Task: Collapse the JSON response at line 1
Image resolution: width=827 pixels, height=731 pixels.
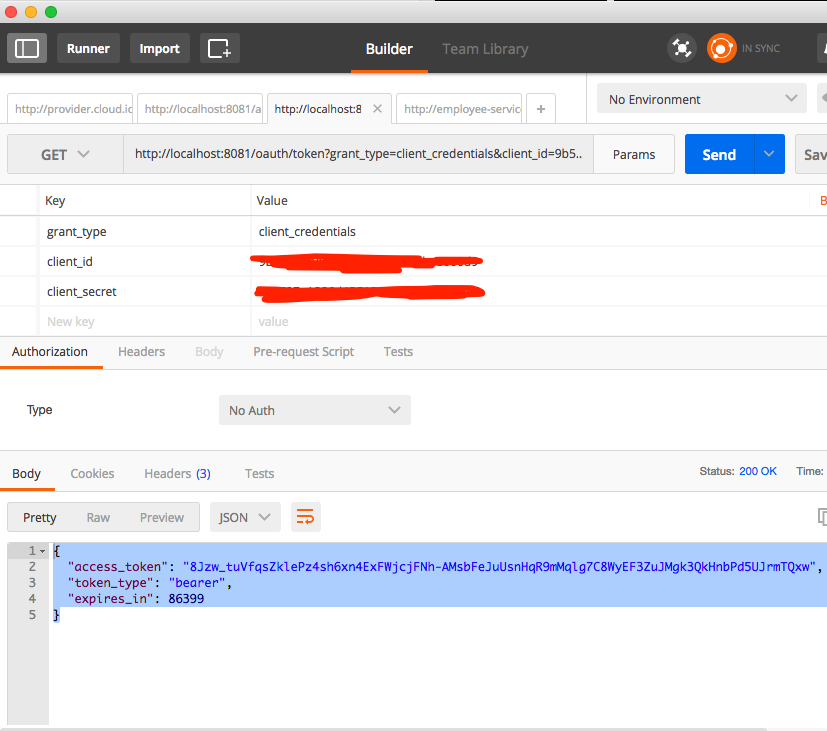Action: pyautogui.click(x=42, y=551)
